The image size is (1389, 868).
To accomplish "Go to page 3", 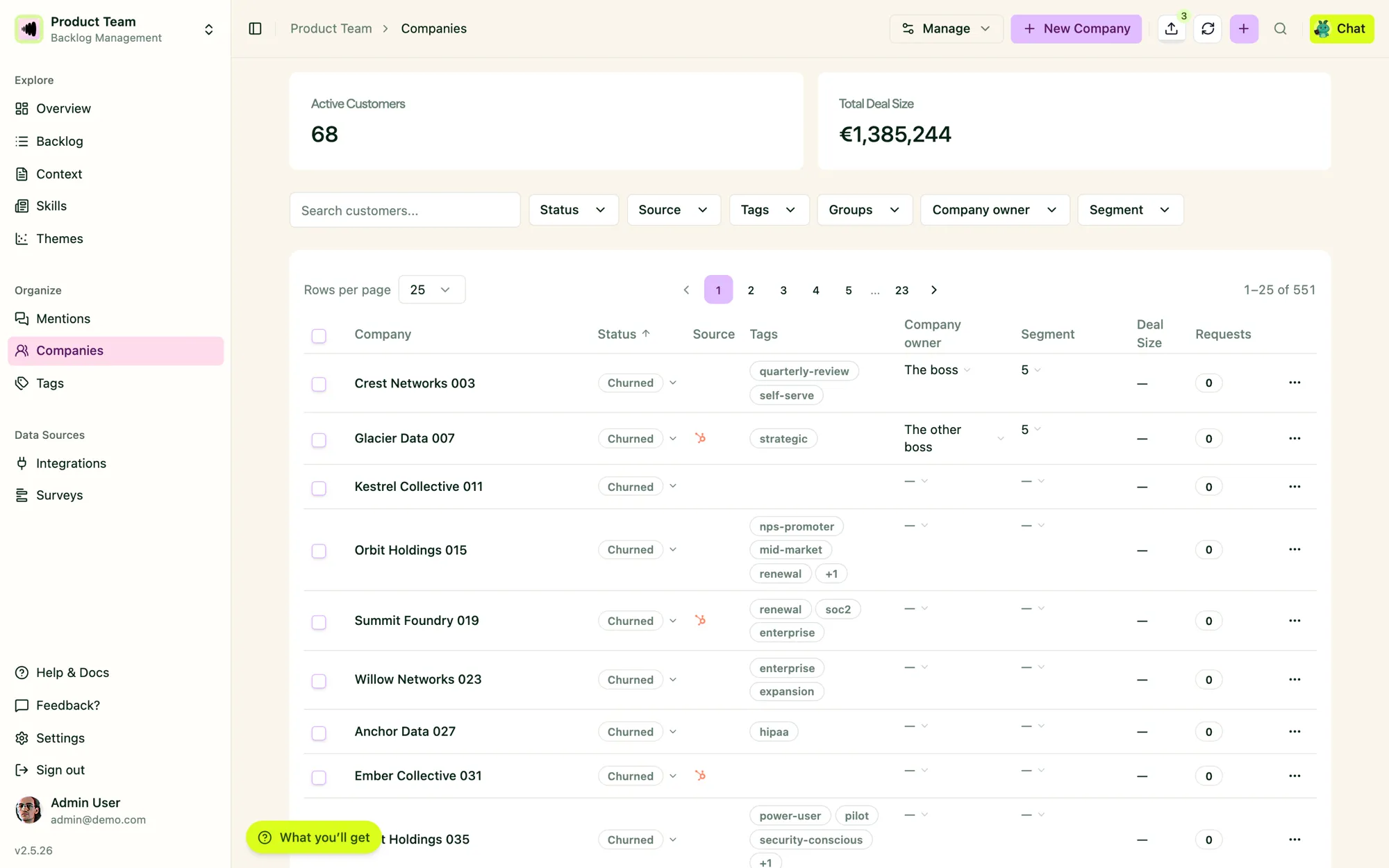I will (783, 290).
